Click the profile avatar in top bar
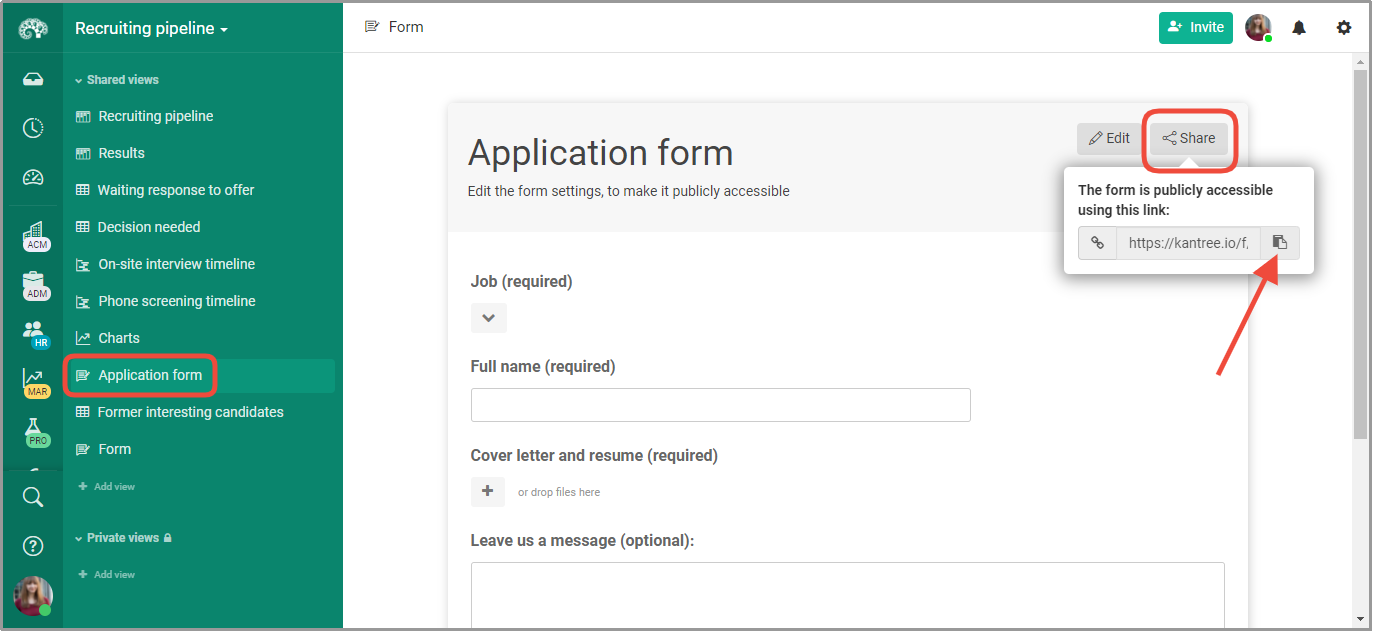The height and width of the screenshot is (632, 1373). pyautogui.click(x=1259, y=28)
